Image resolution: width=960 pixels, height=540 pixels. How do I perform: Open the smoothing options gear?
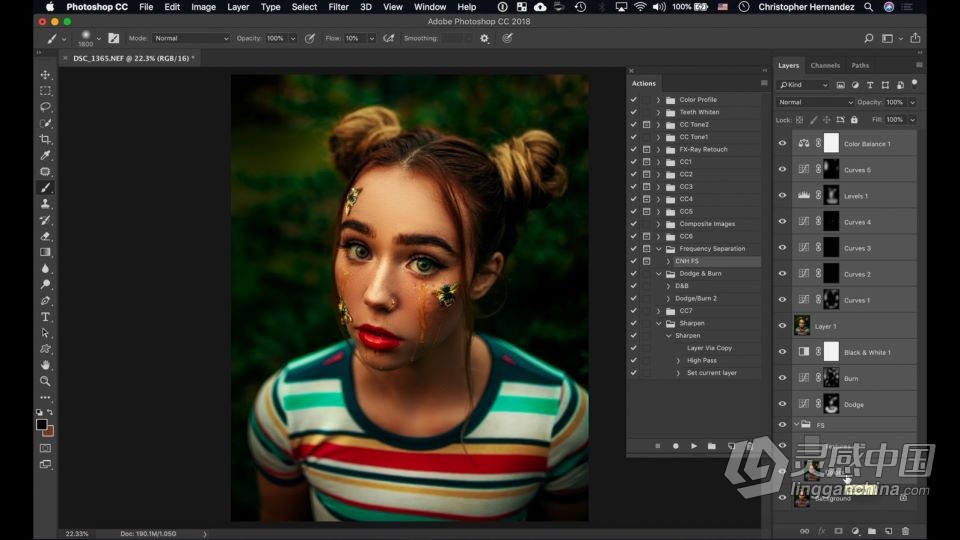pos(484,38)
